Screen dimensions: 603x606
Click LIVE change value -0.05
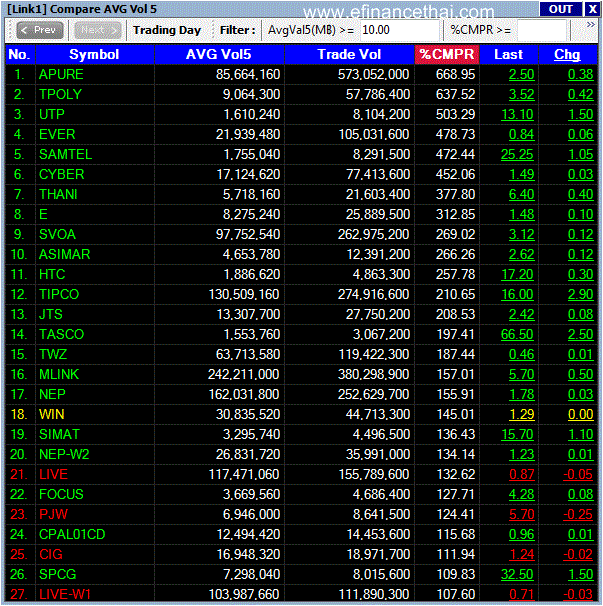click(x=577, y=475)
